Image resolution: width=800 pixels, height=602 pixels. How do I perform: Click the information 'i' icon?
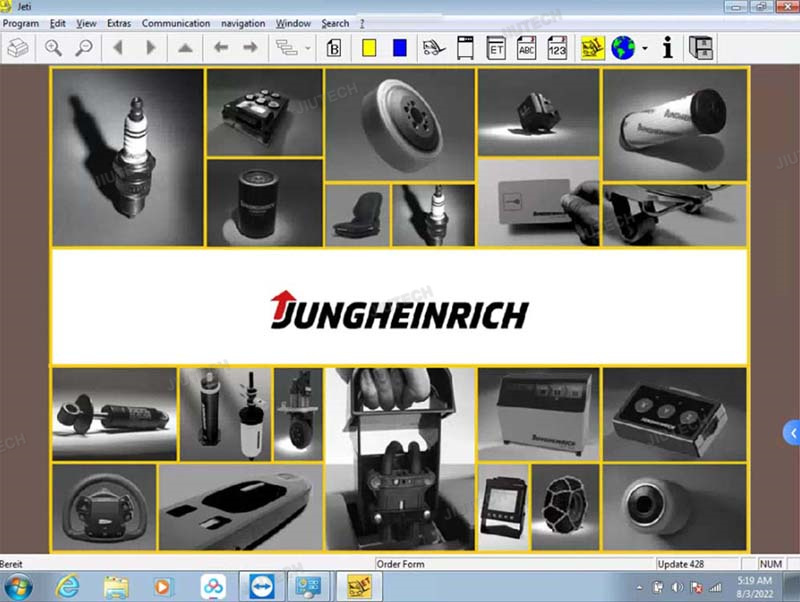(x=668, y=47)
